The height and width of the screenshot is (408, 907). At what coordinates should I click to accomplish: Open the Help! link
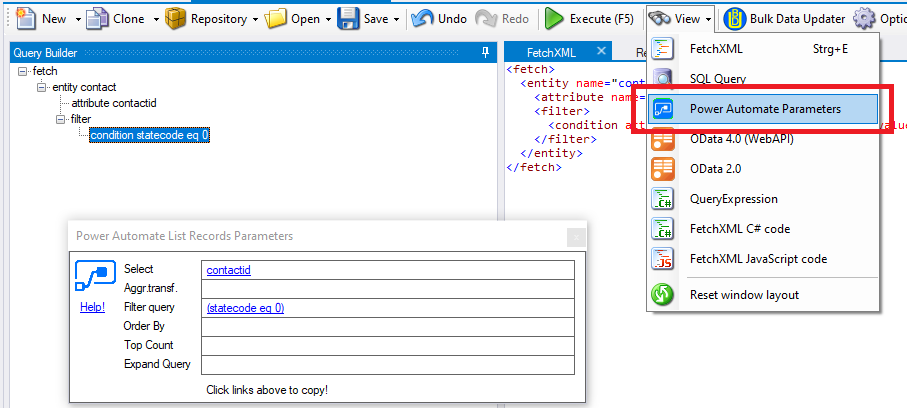93,307
